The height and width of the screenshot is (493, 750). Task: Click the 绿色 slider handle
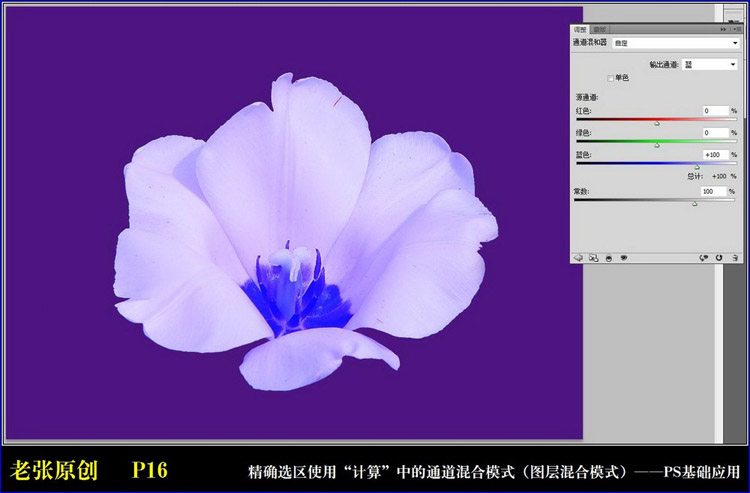click(x=657, y=145)
